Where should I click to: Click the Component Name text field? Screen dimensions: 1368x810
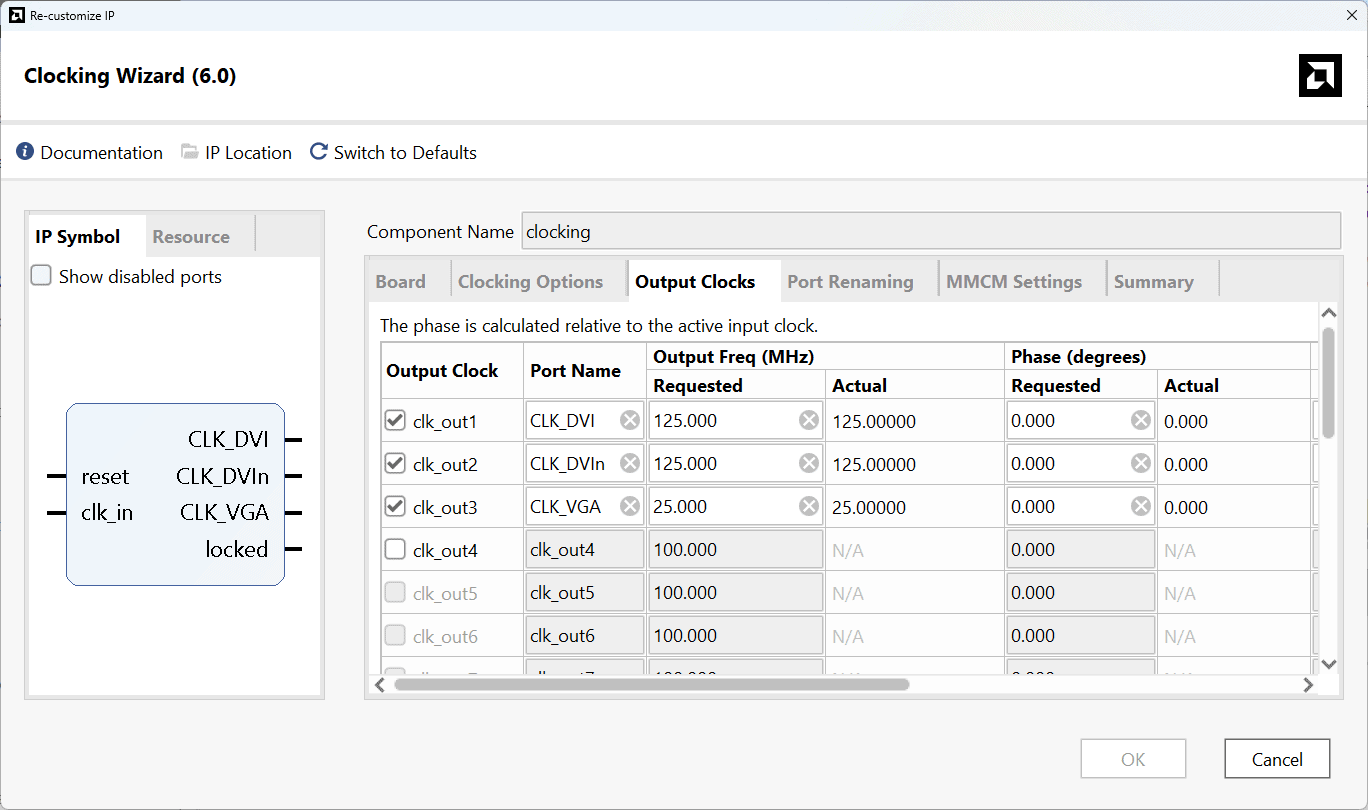(x=930, y=232)
